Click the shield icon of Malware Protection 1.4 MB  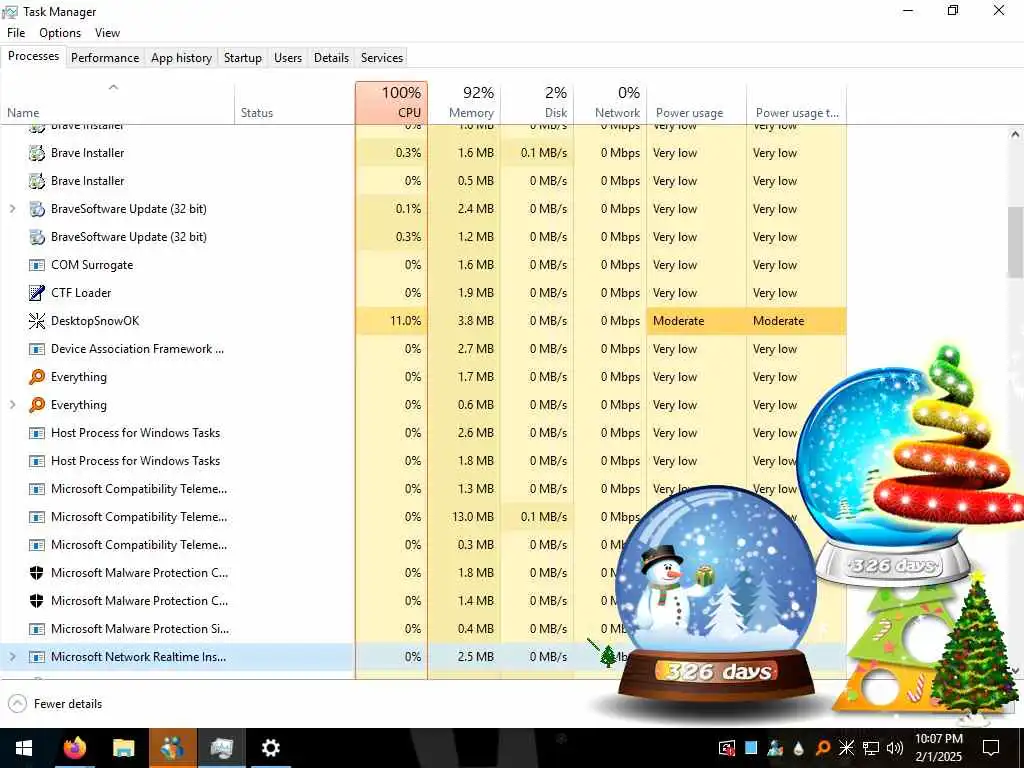[x=37, y=601]
